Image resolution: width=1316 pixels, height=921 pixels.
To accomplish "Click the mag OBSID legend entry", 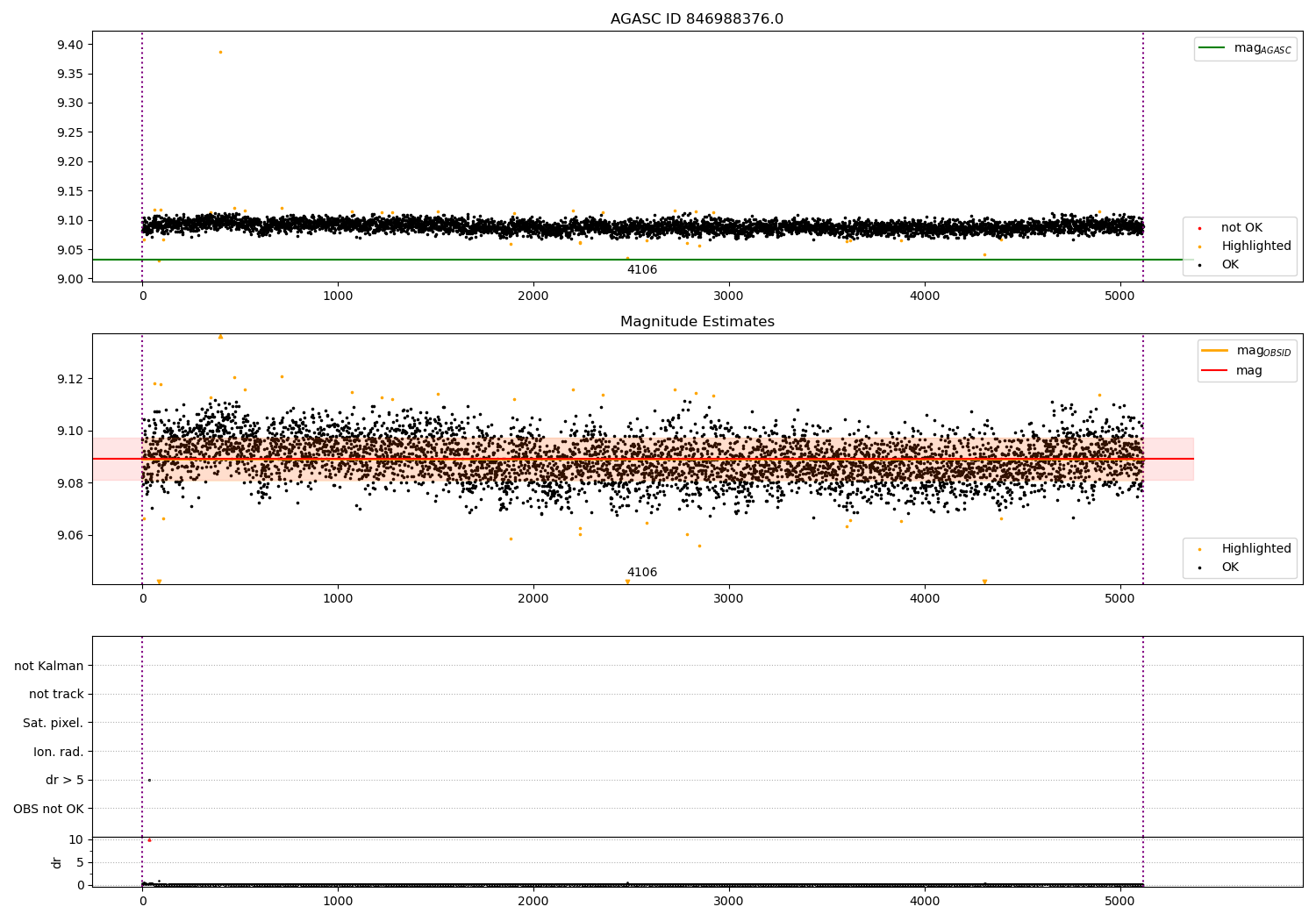I will (x=1247, y=351).
